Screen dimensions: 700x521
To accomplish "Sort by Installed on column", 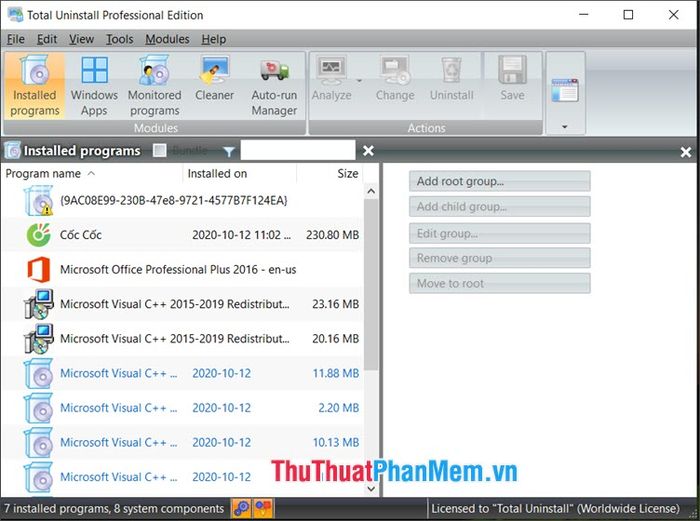I will (x=239, y=174).
